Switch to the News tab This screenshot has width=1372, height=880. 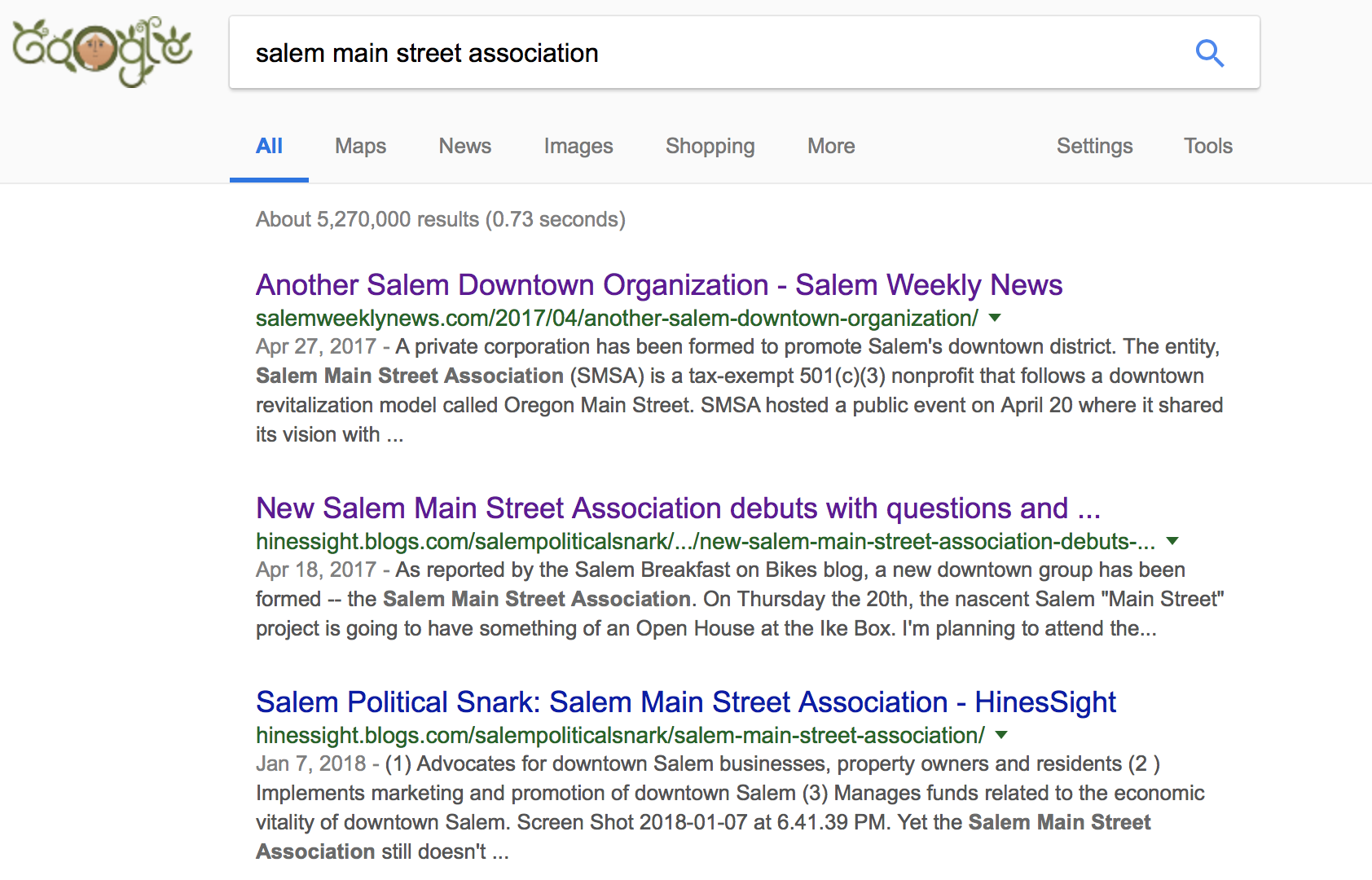pyautogui.click(x=464, y=146)
